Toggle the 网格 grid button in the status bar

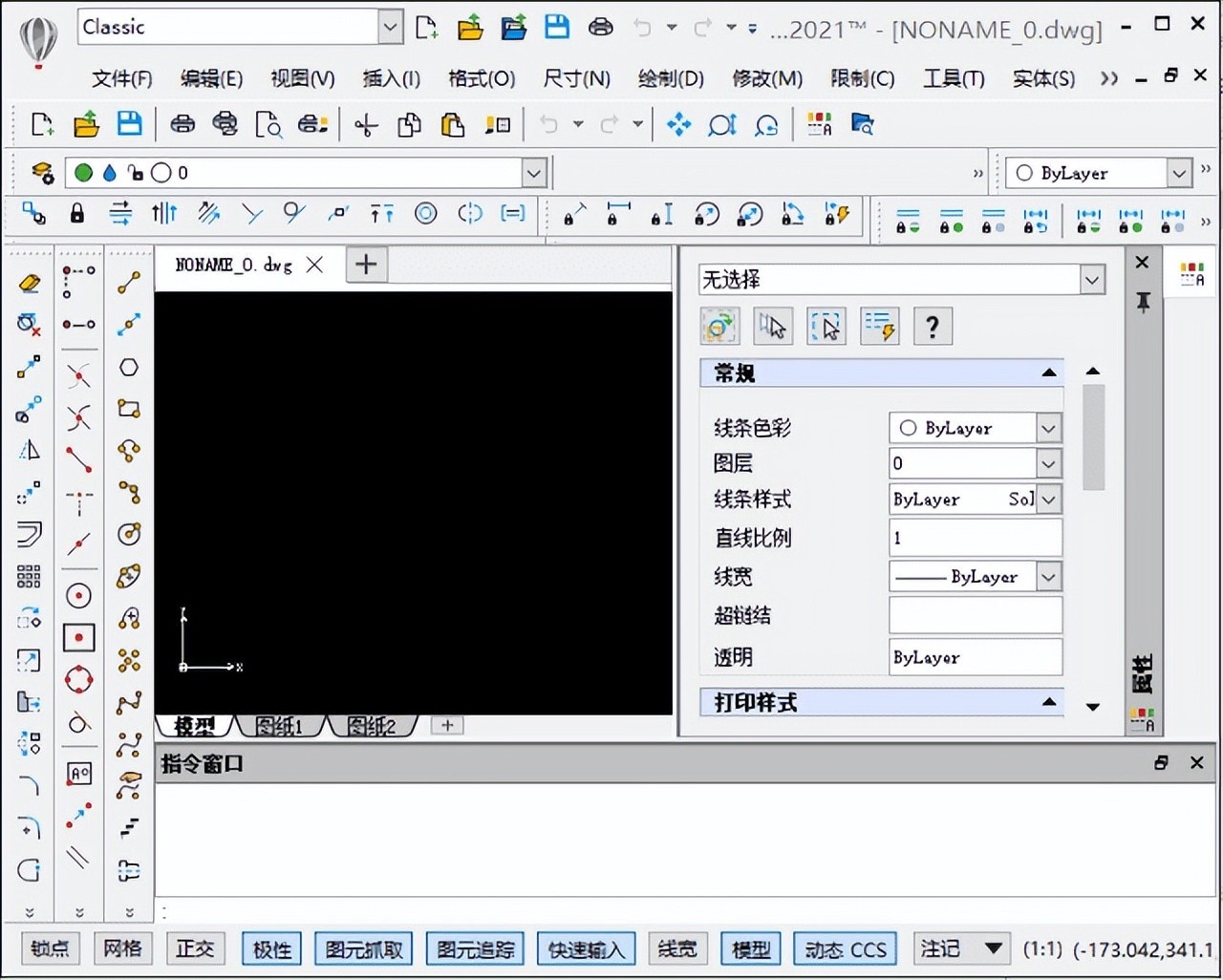tap(122, 948)
